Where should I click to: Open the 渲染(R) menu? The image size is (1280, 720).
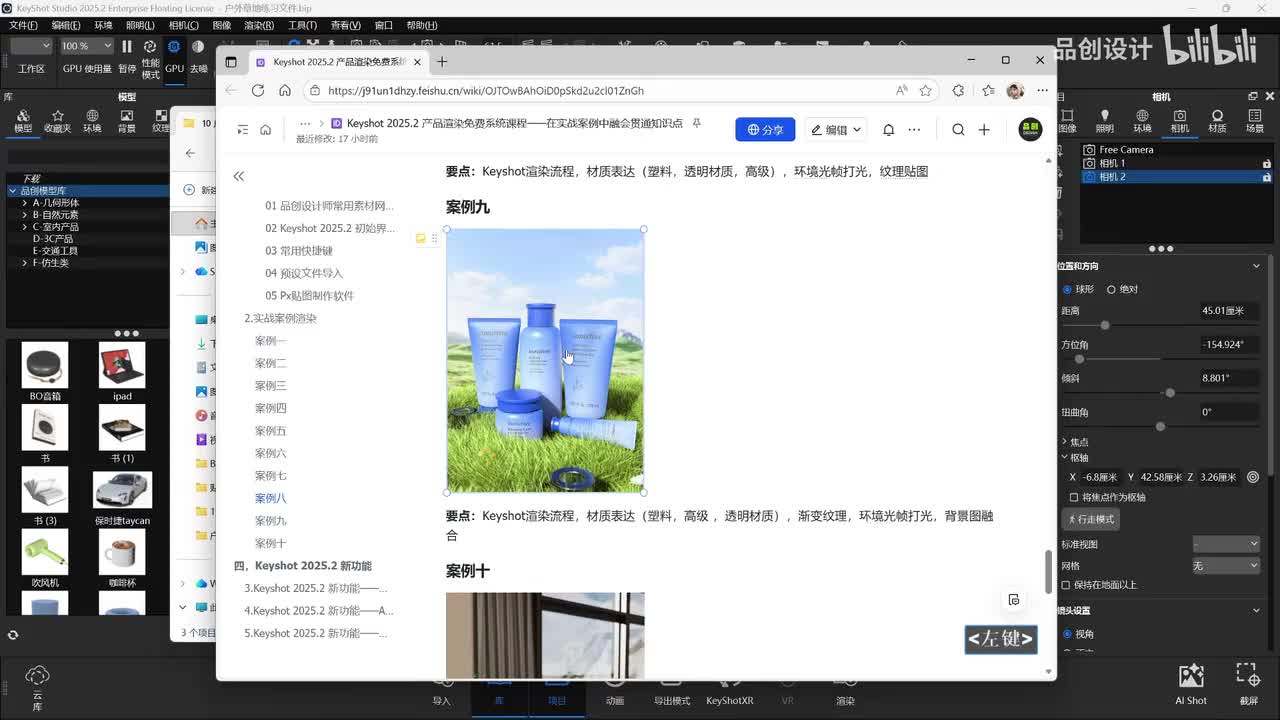pos(259,25)
